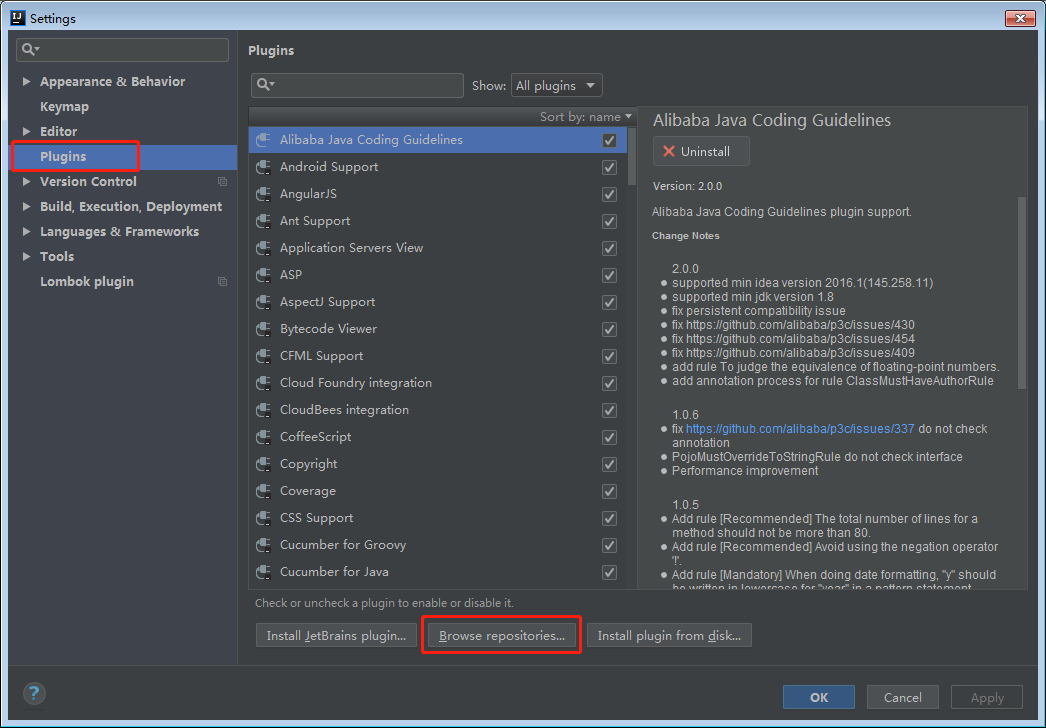Open the Tools settings page
Screen dimensions: 1046x728
tap(57, 256)
